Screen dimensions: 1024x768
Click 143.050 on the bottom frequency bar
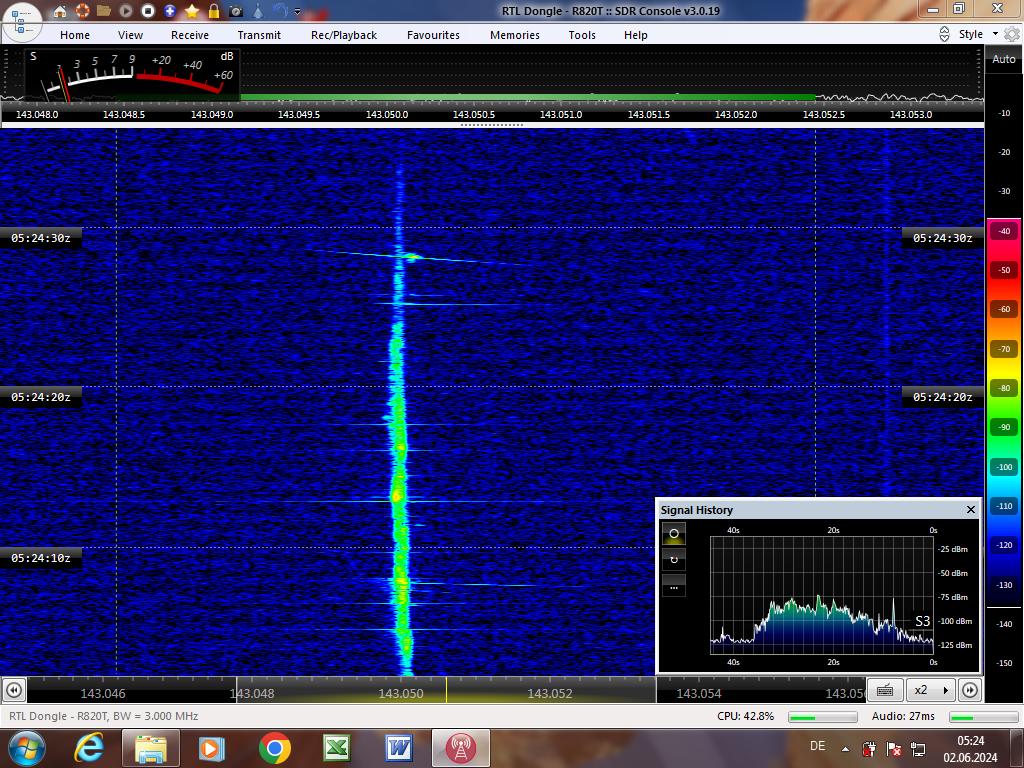[401, 694]
